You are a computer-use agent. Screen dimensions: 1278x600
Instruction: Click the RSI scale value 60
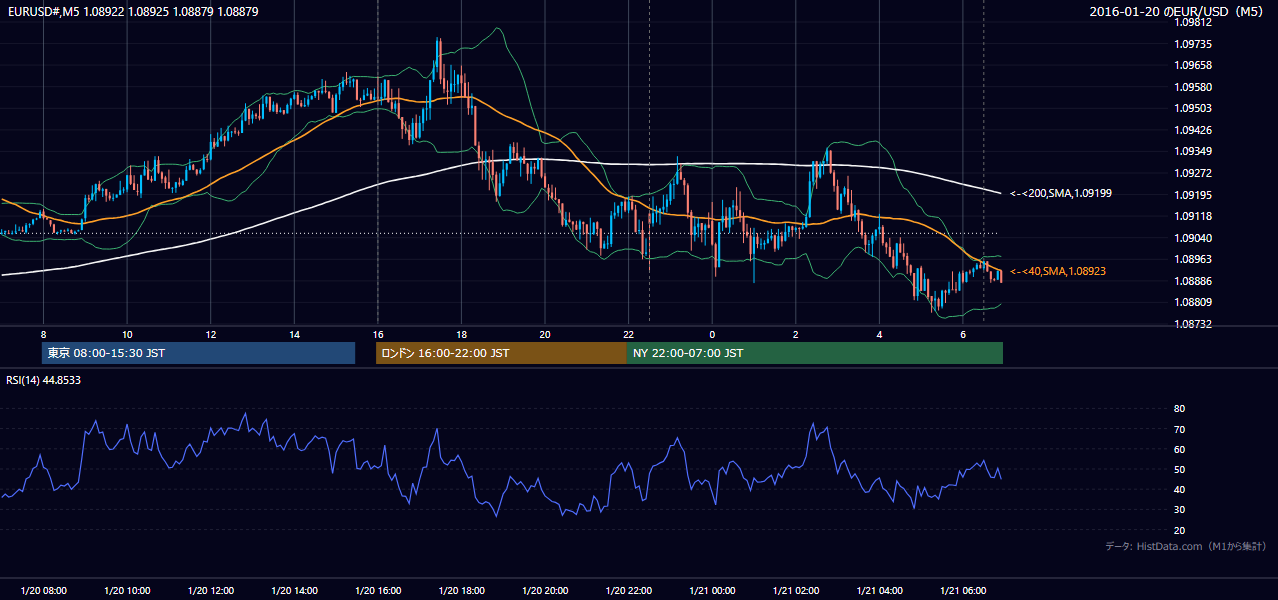pos(1179,449)
